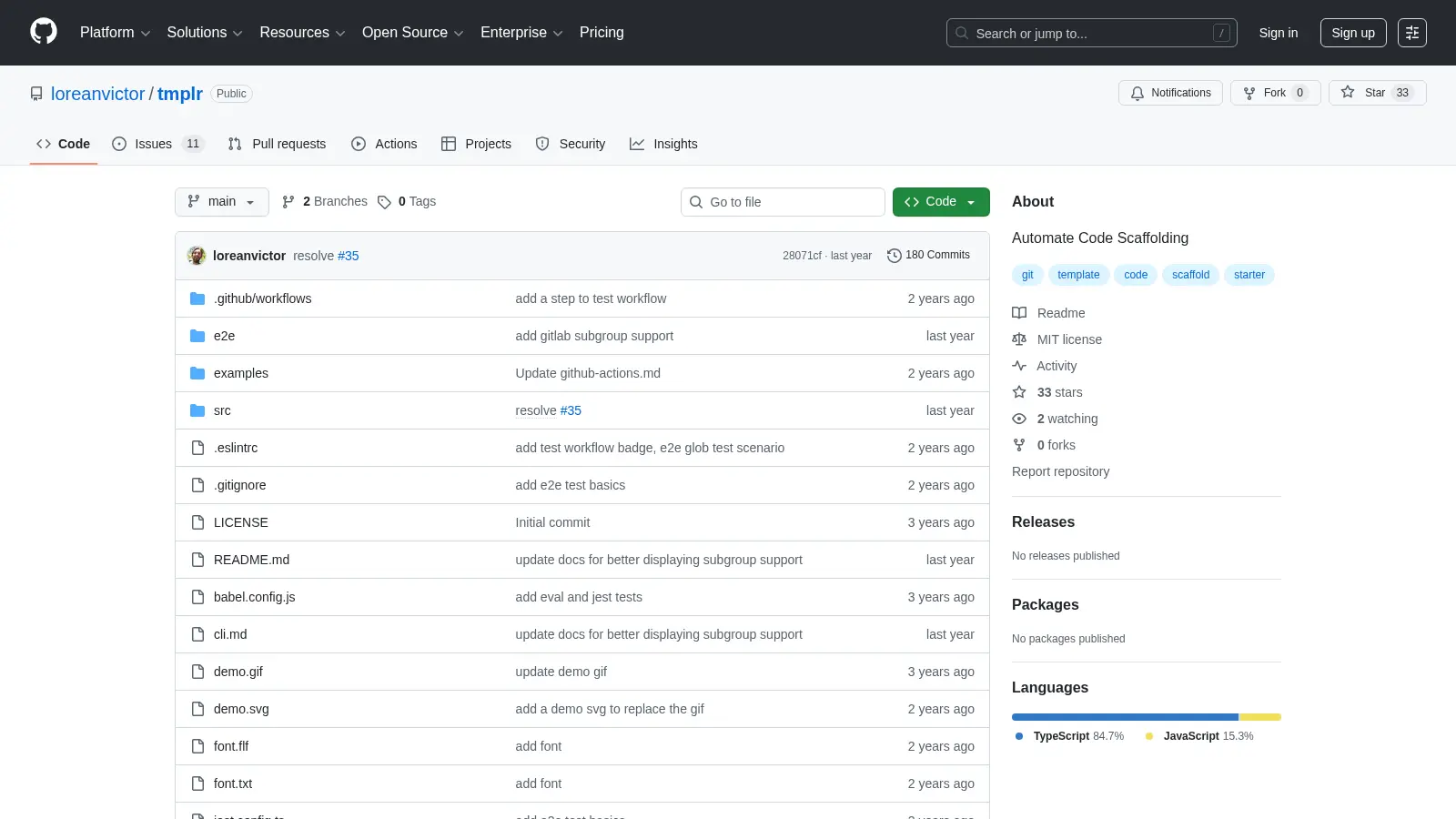The height and width of the screenshot is (819, 1456).
Task: Switch to the Pull requests tab
Action: coord(277,144)
